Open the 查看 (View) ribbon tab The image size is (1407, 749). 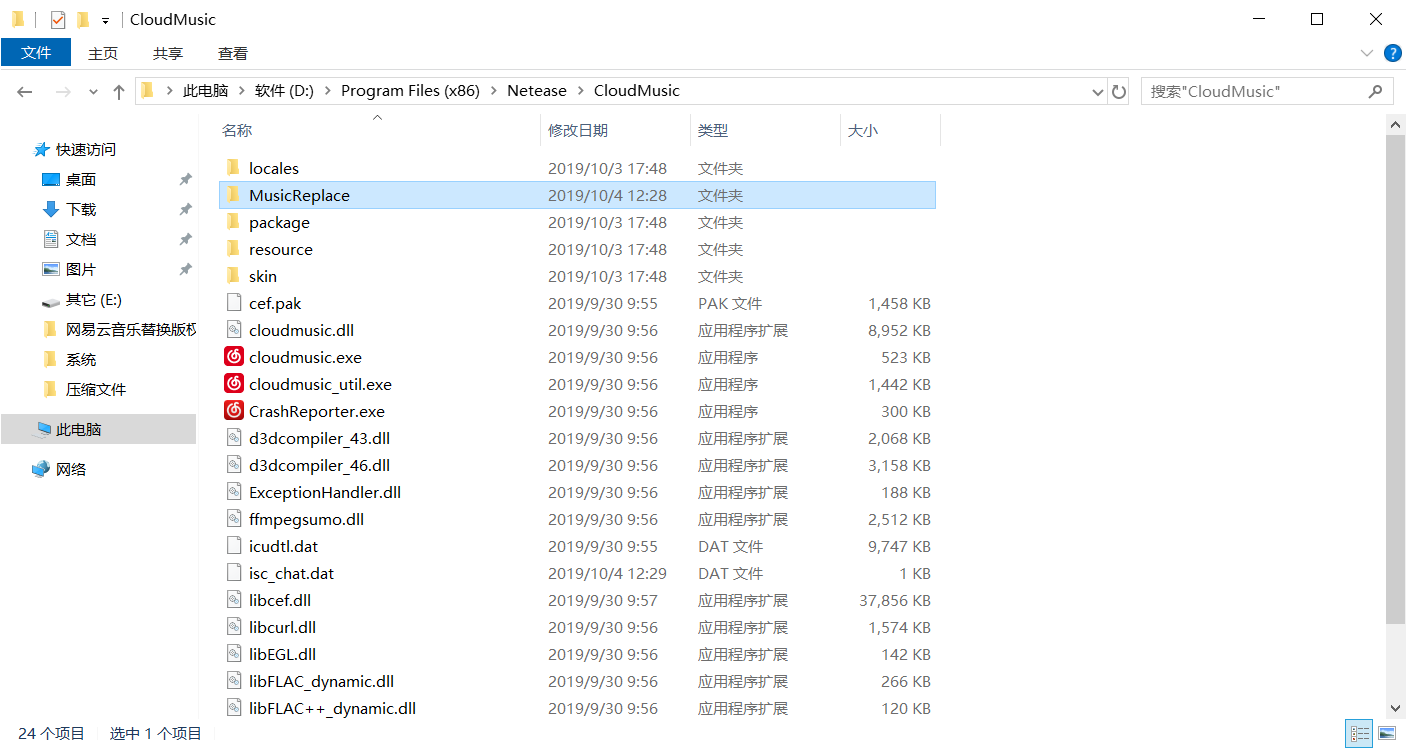(x=233, y=53)
